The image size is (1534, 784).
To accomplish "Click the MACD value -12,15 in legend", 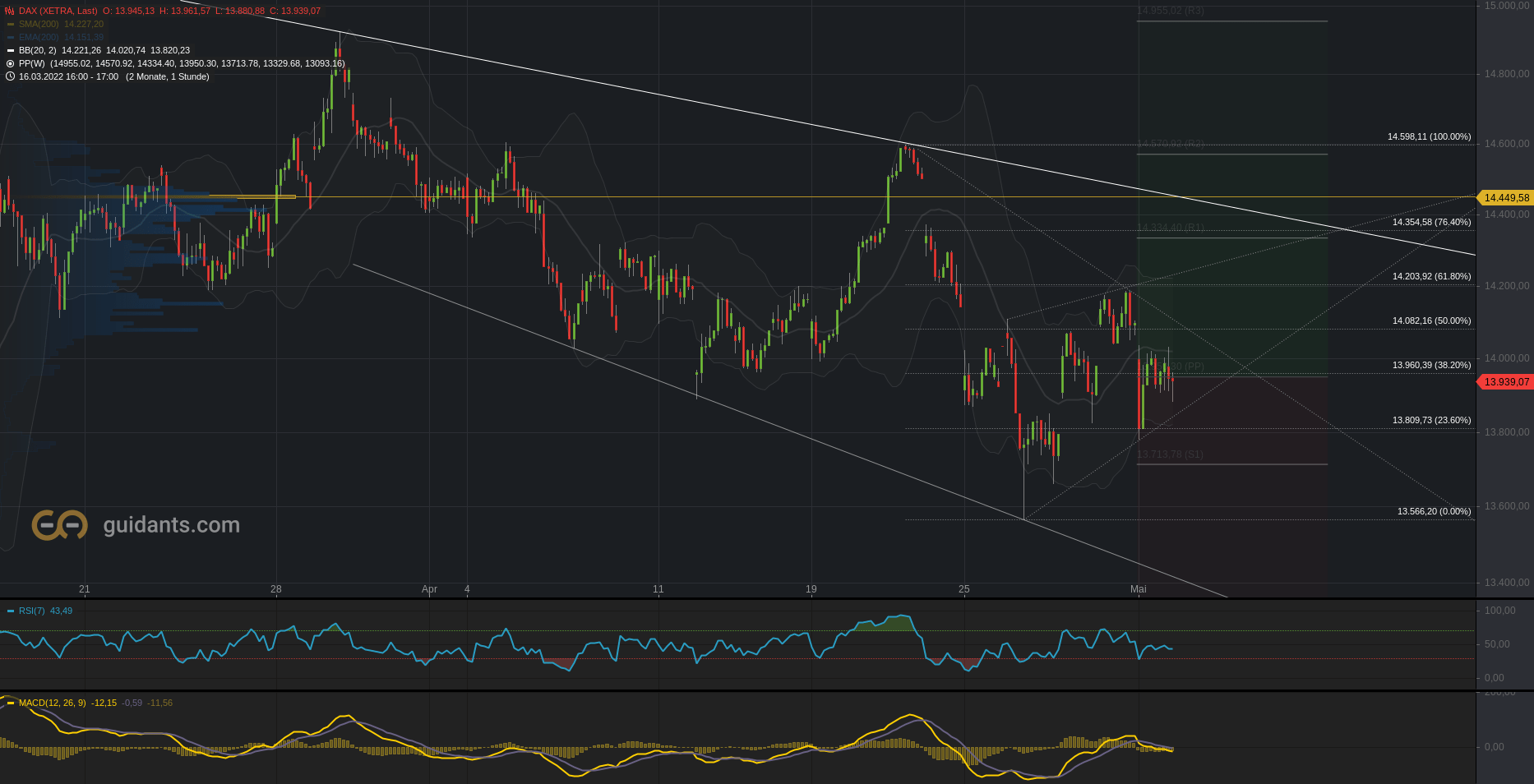I will [x=104, y=703].
